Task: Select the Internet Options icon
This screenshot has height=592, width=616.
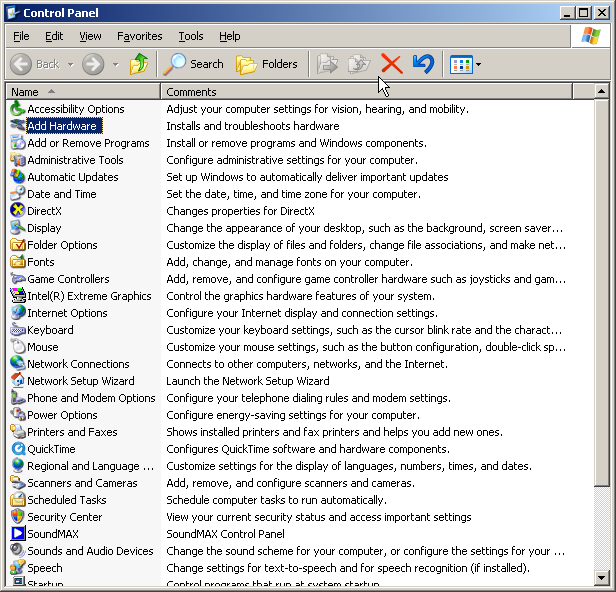Action: tap(17, 313)
